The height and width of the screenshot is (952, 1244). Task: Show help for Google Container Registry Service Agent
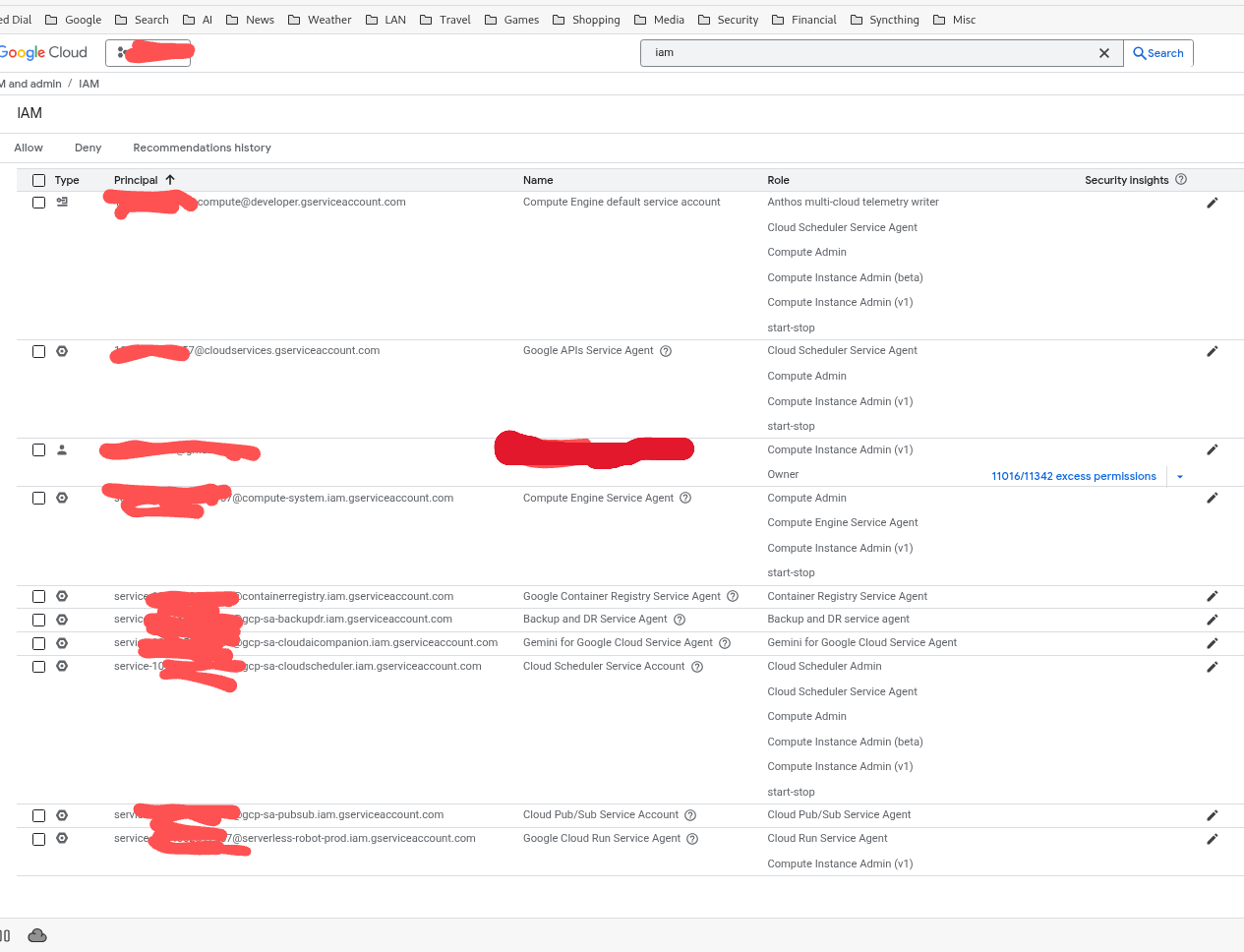[x=733, y=596]
